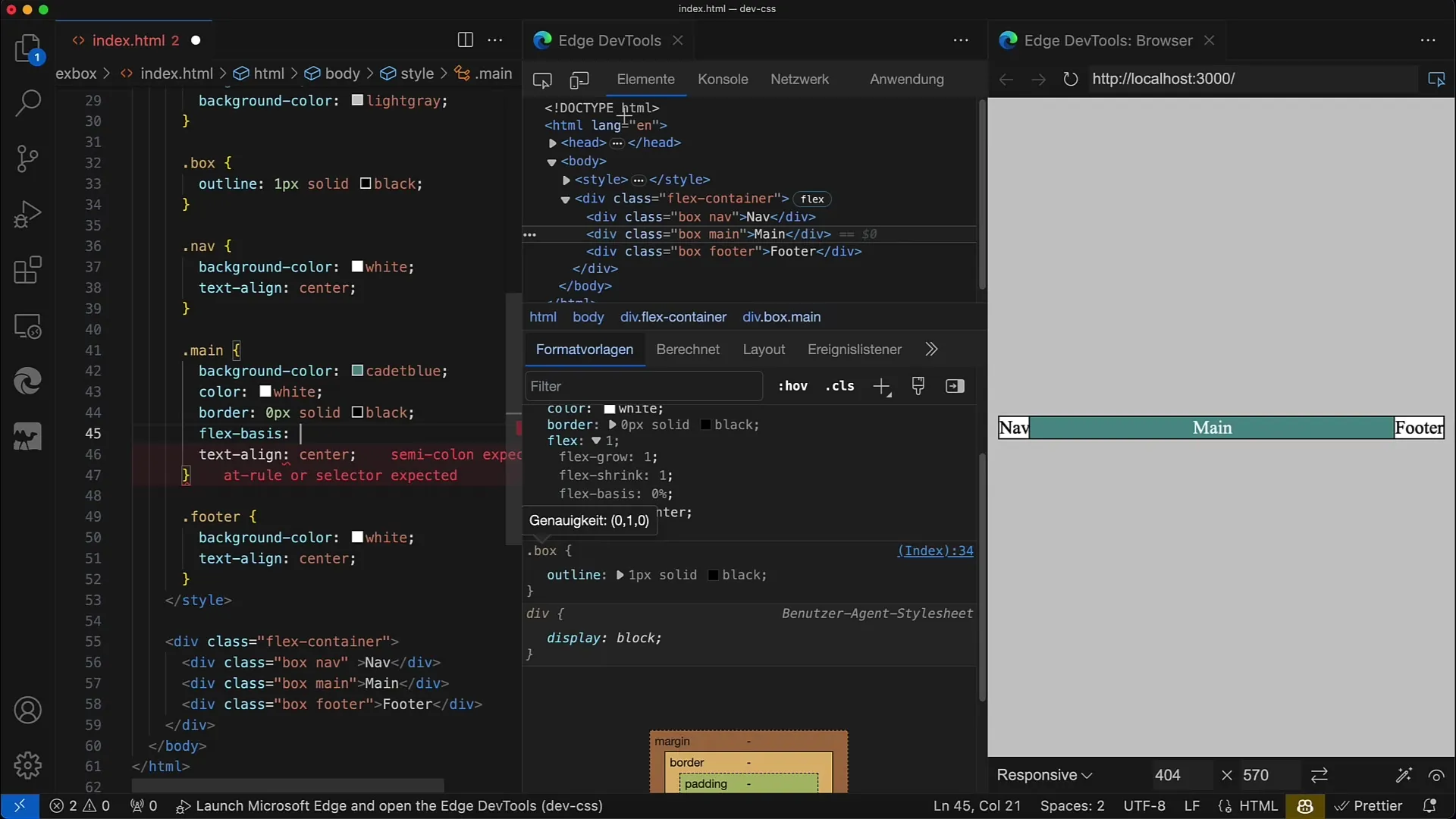Switch to the Elemente tab
1456x819 pixels.
click(x=645, y=80)
